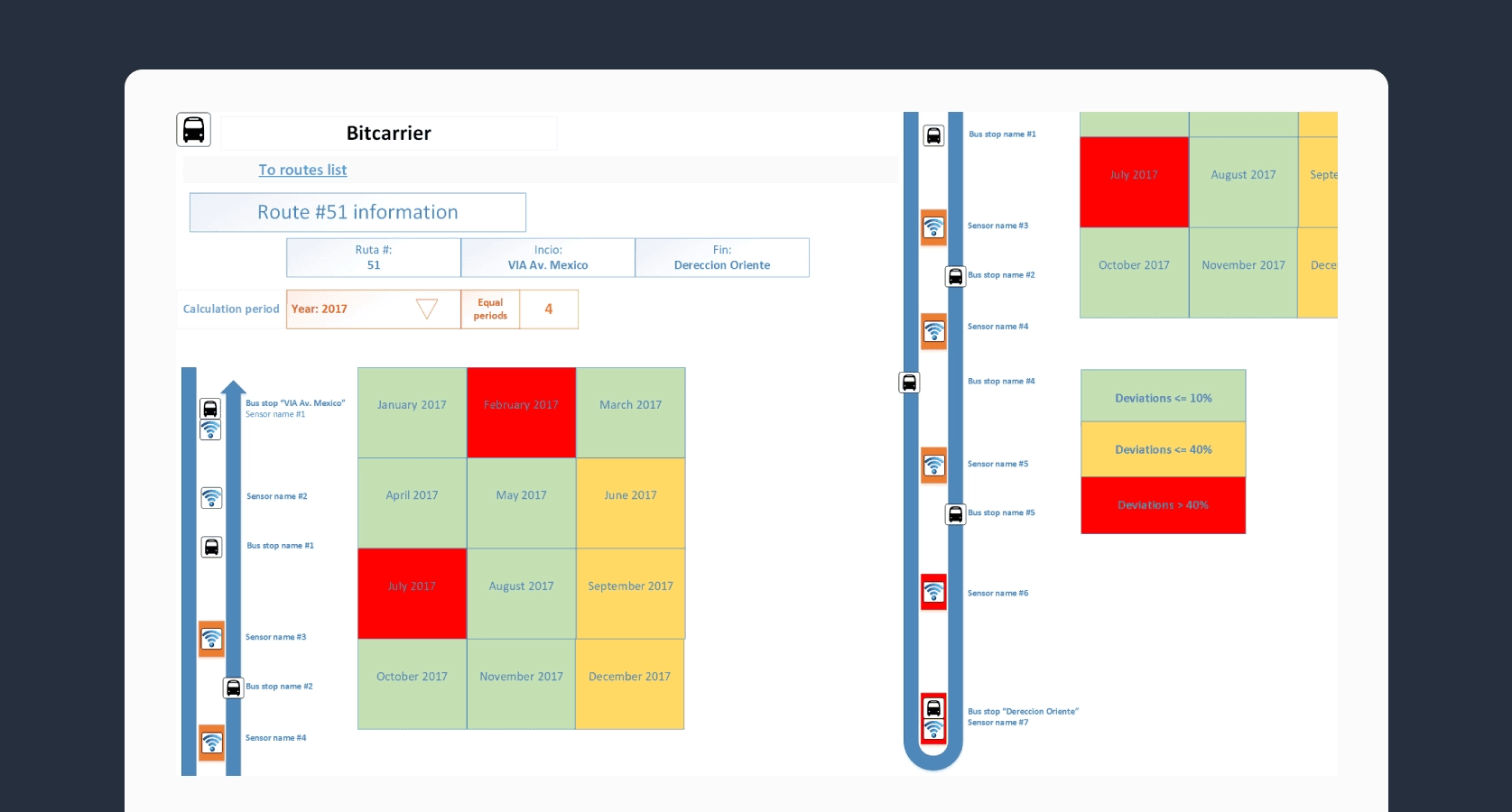Click red July 2017 cell in right grid
The image size is (1512, 812).
point(1134,182)
